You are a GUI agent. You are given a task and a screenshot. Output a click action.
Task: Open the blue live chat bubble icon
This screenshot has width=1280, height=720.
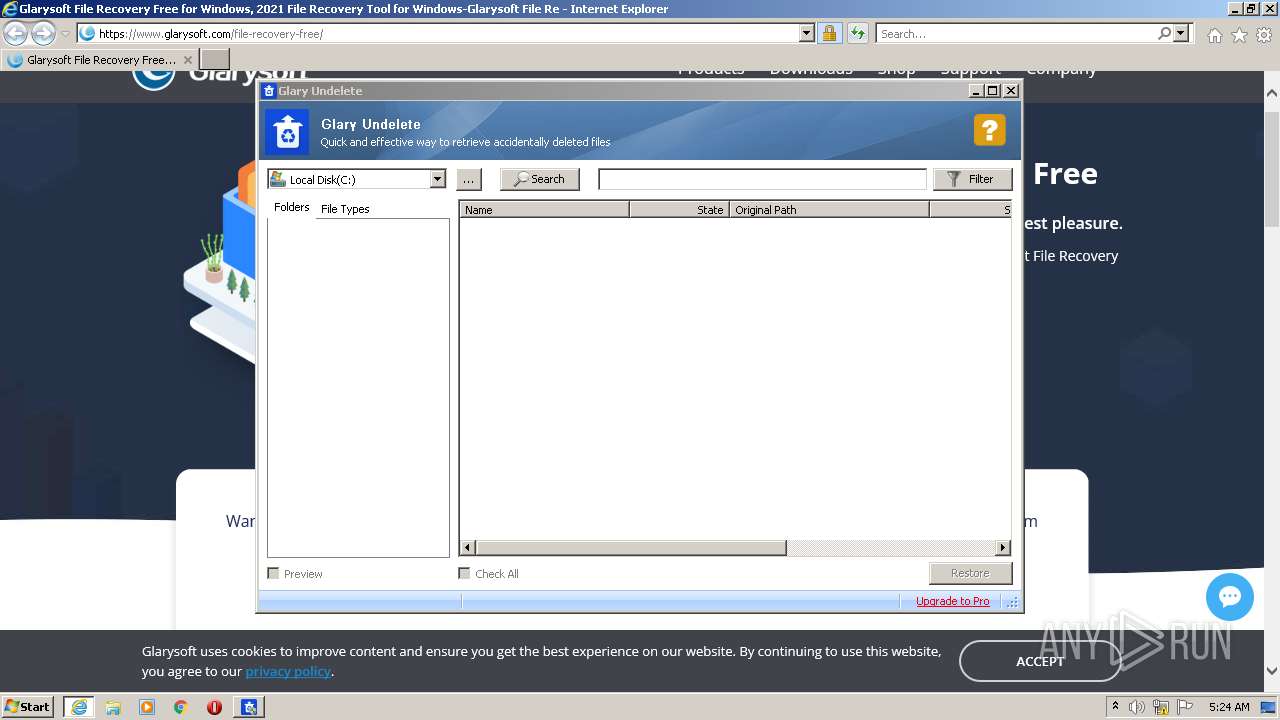[x=1230, y=597]
